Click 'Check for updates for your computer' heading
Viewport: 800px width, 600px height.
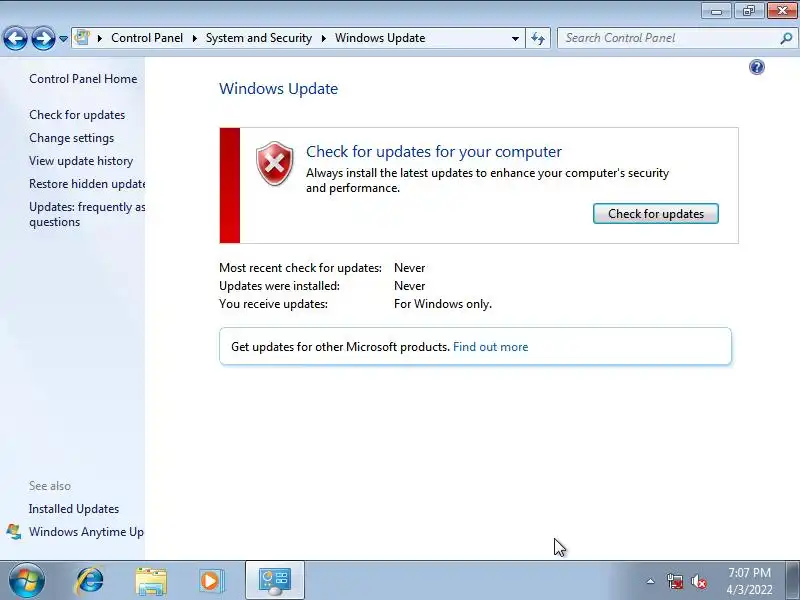coord(434,152)
